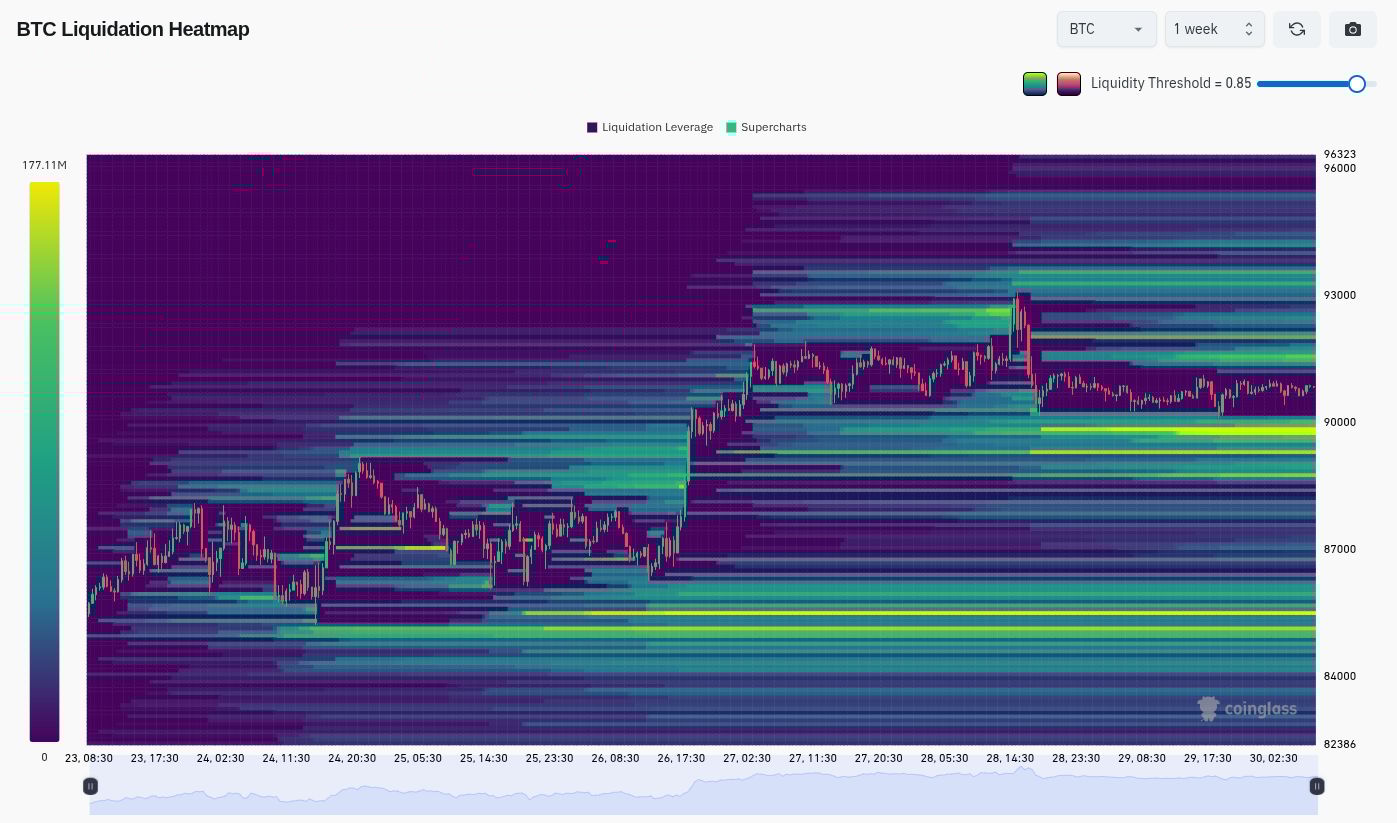Click the Liquidity Threshold = 0.85 label
1397x823 pixels.
point(1170,84)
